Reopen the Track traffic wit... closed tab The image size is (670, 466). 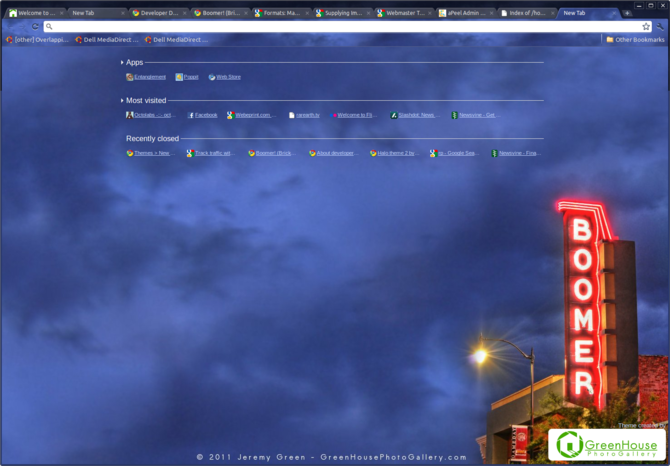211,153
